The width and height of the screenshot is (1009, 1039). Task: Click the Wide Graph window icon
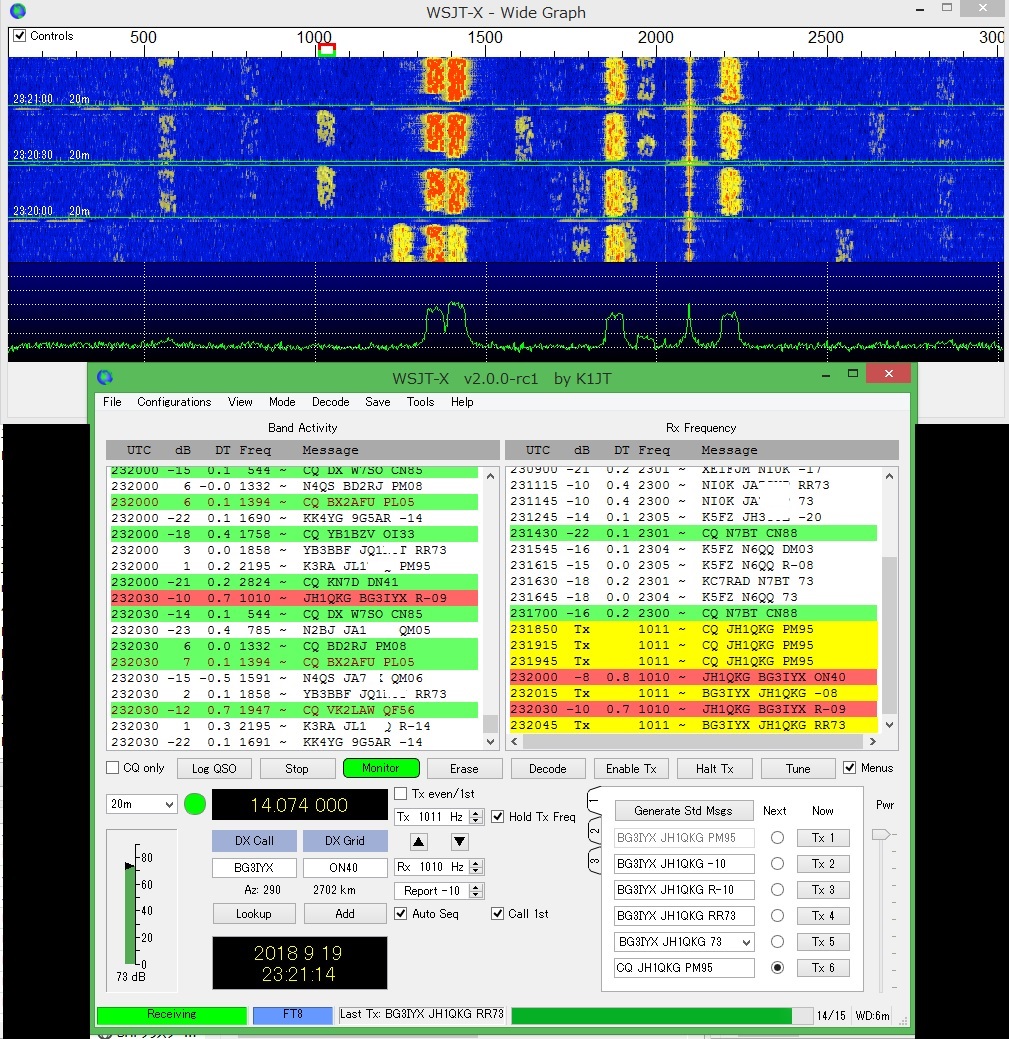point(16,11)
